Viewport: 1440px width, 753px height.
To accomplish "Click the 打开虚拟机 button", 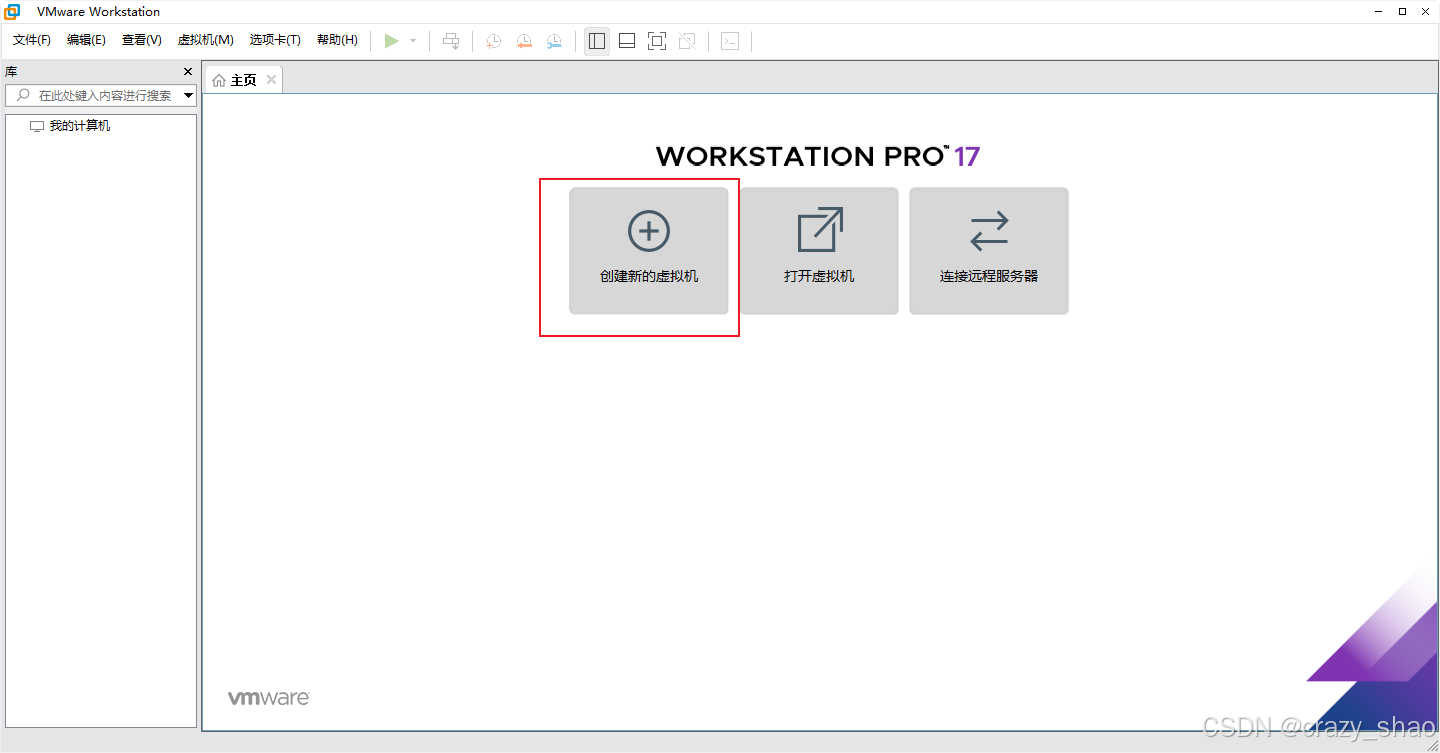I will point(819,251).
